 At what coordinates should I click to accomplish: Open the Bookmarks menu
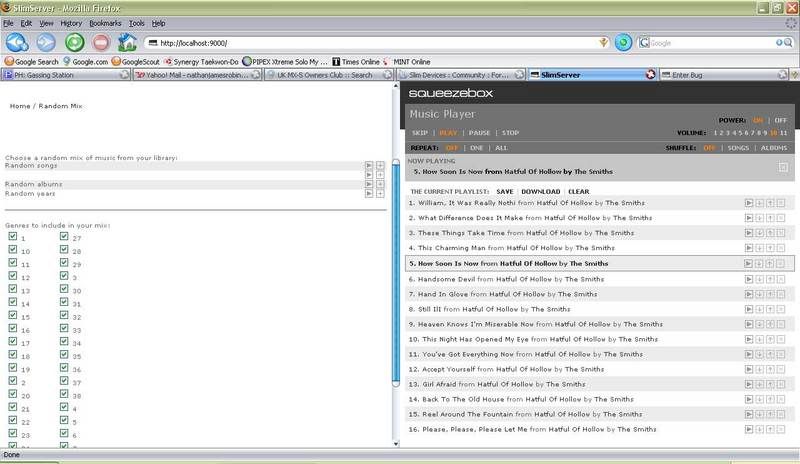(x=104, y=22)
